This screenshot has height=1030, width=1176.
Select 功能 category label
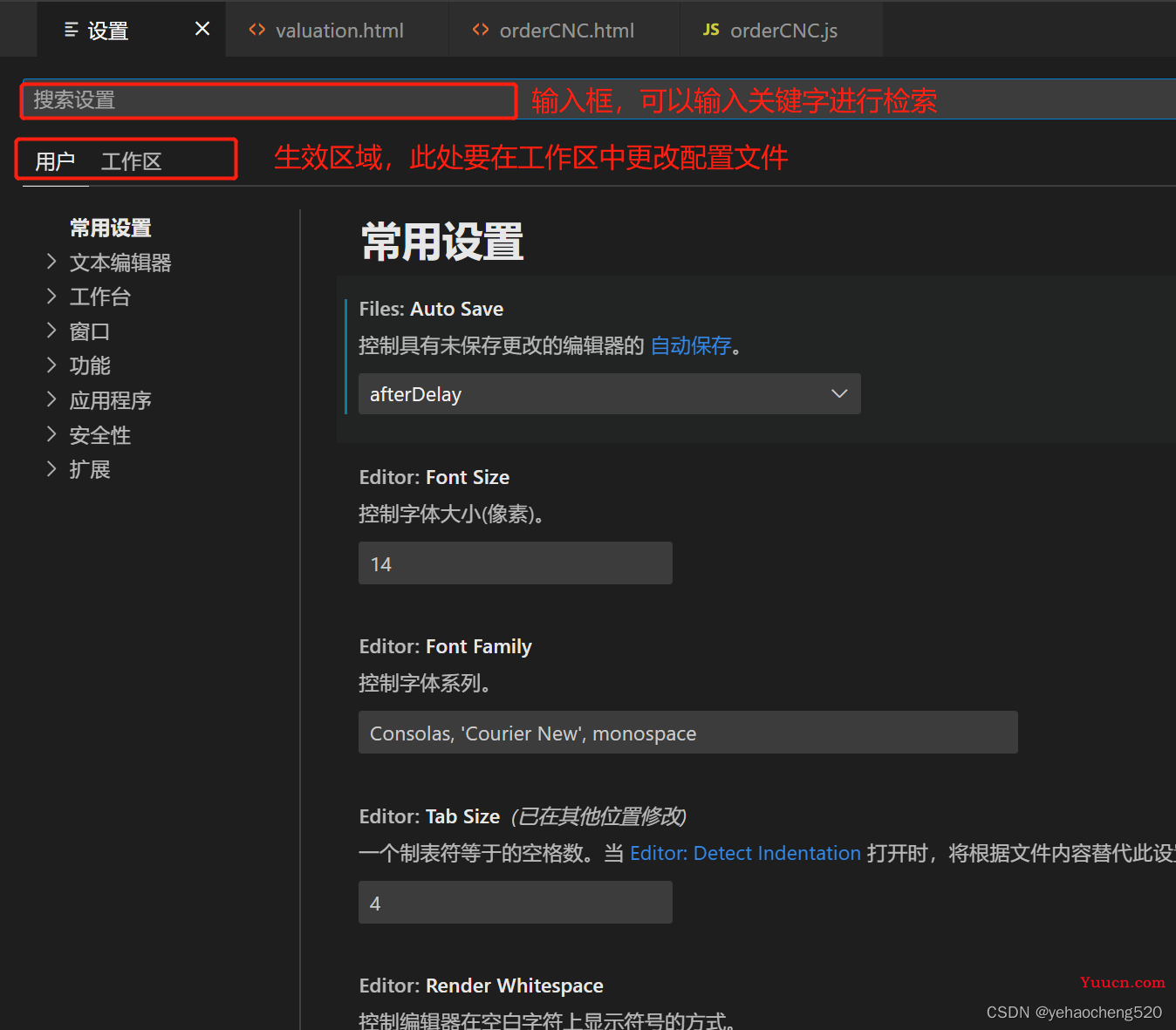(90, 365)
